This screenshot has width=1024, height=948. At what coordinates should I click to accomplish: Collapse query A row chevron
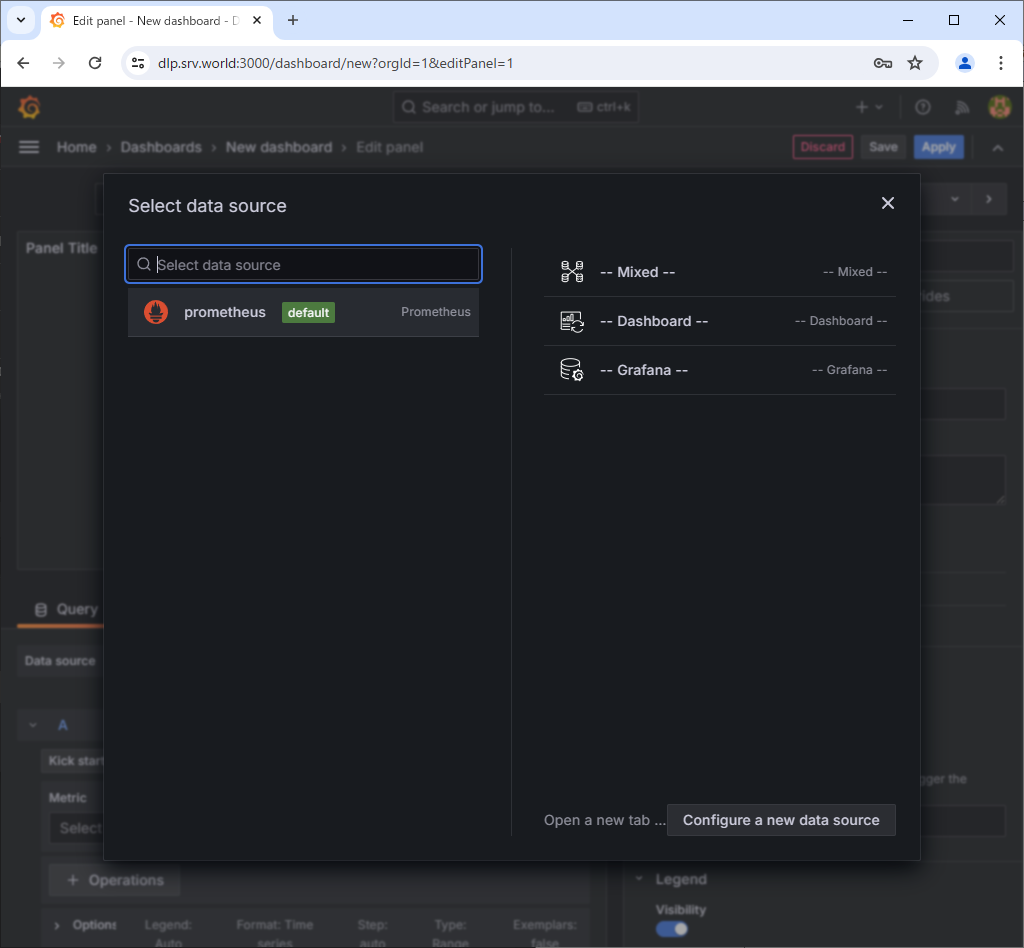[x=33, y=725]
